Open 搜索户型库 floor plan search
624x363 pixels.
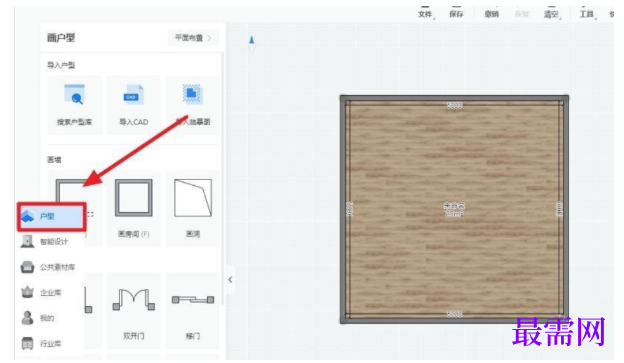pyautogui.click(x=74, y=105)
